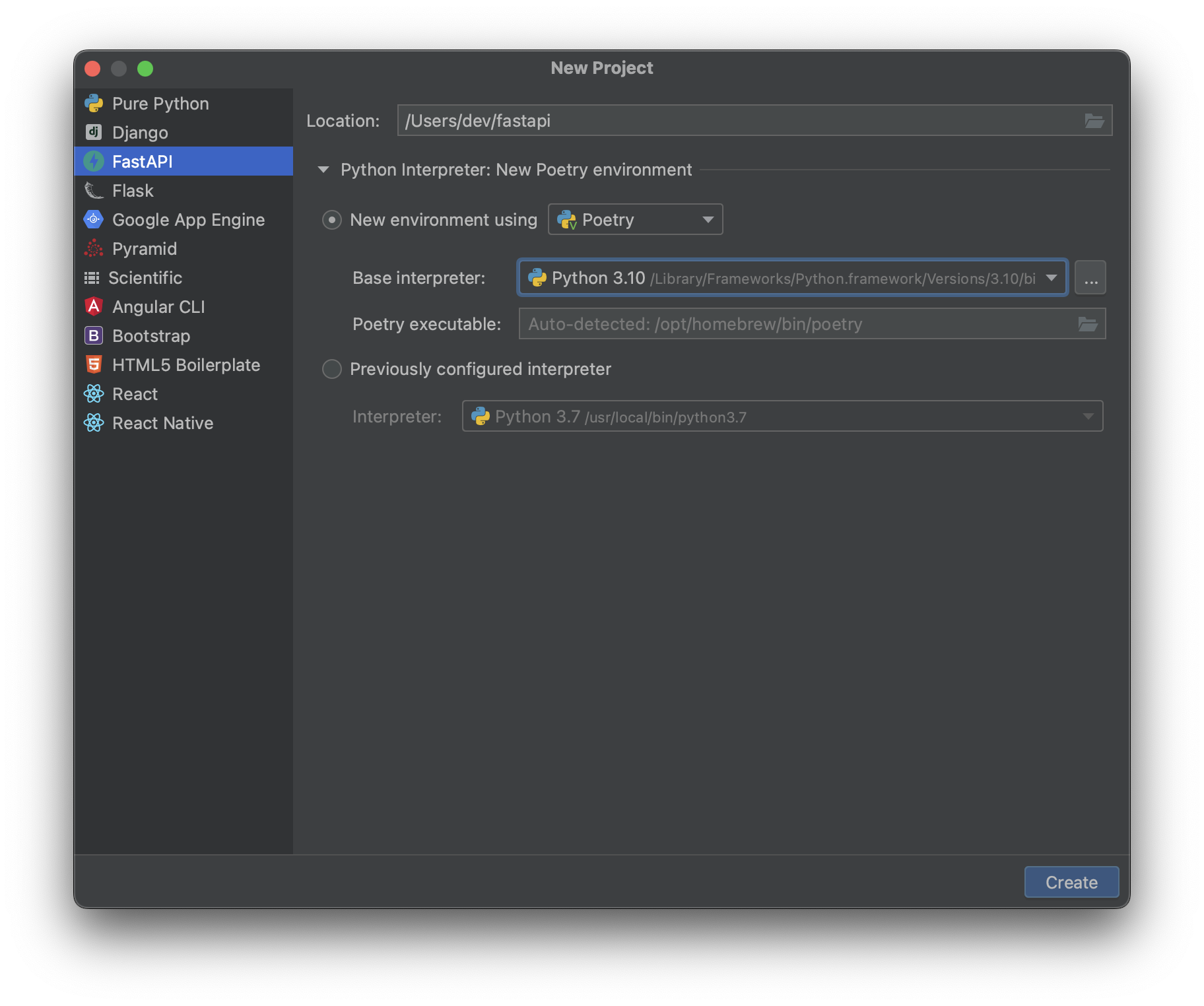This screenshot has height=1006, width=1204.
Task: Click the New Project window title
Action: click(x=602, y=68)
